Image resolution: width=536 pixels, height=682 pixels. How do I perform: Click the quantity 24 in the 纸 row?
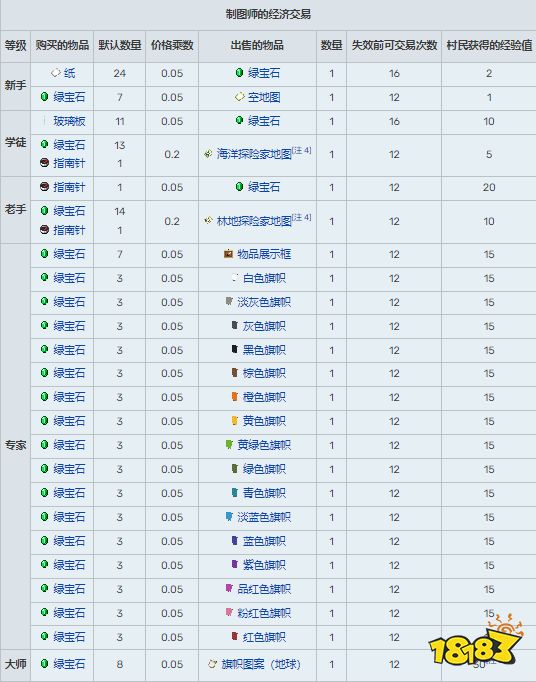(120, 74)
